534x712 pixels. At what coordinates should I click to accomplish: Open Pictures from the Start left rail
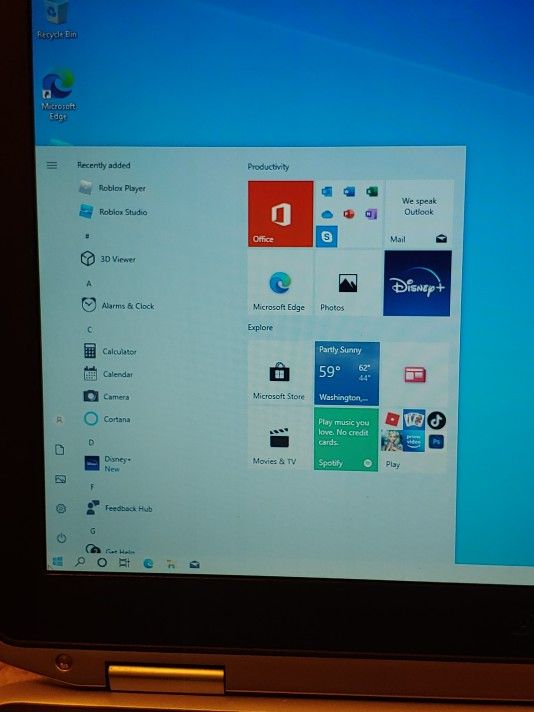(x=60, y=480)
